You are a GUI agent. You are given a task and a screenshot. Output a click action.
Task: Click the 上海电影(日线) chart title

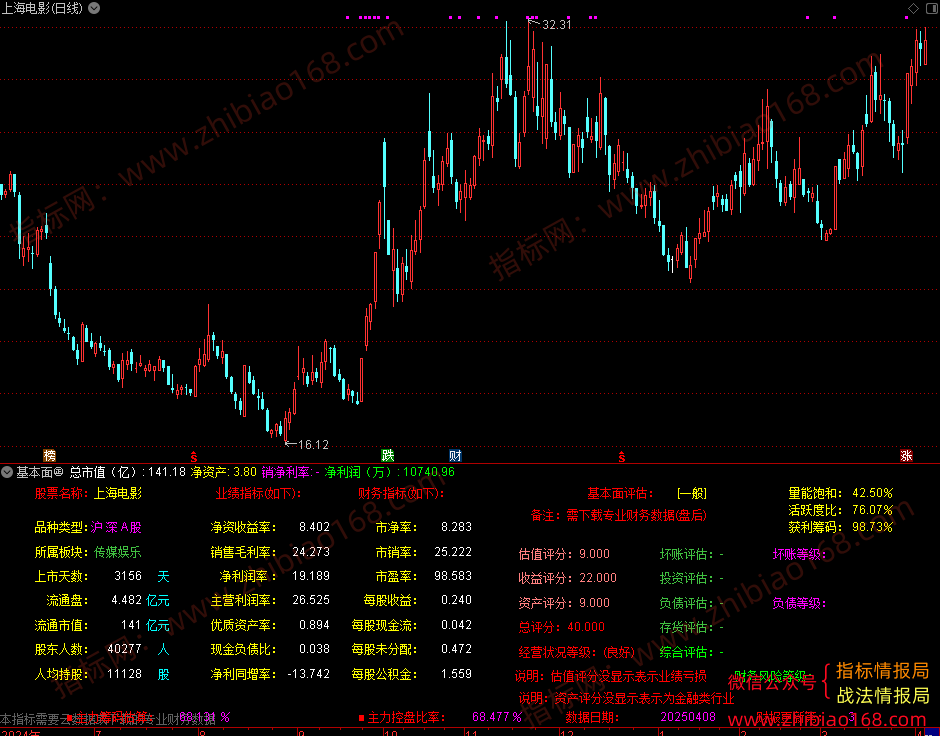click(43, 8)
